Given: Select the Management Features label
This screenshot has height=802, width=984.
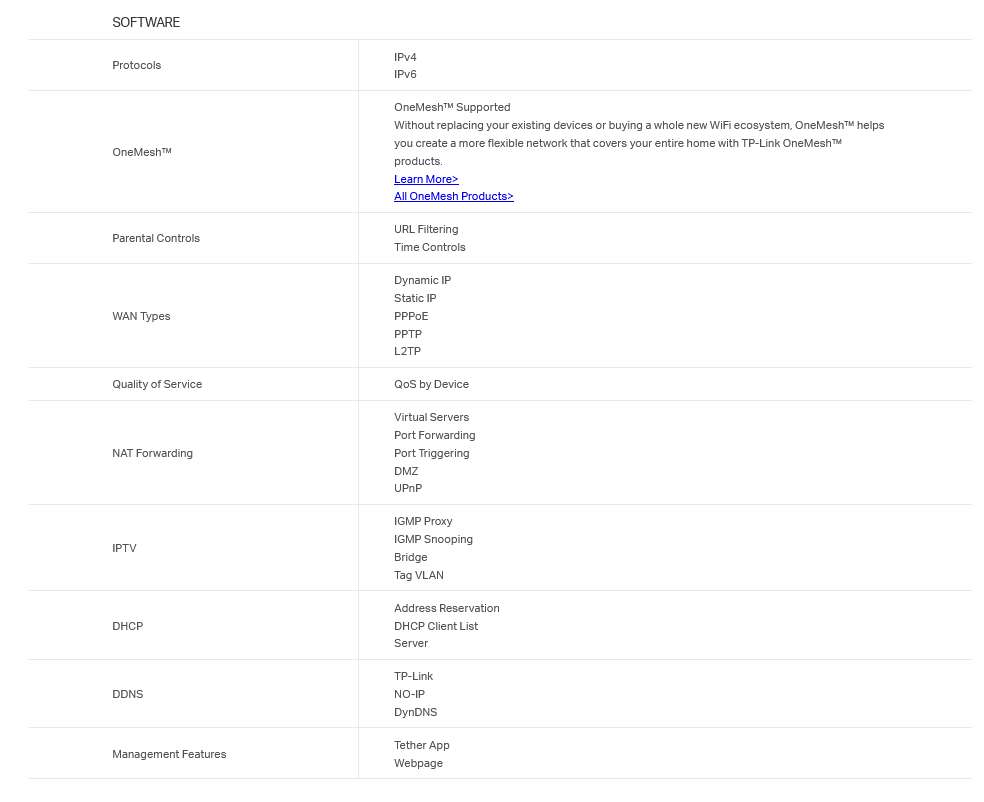Looking at the screenshot, I should click(x=169, y=754).
